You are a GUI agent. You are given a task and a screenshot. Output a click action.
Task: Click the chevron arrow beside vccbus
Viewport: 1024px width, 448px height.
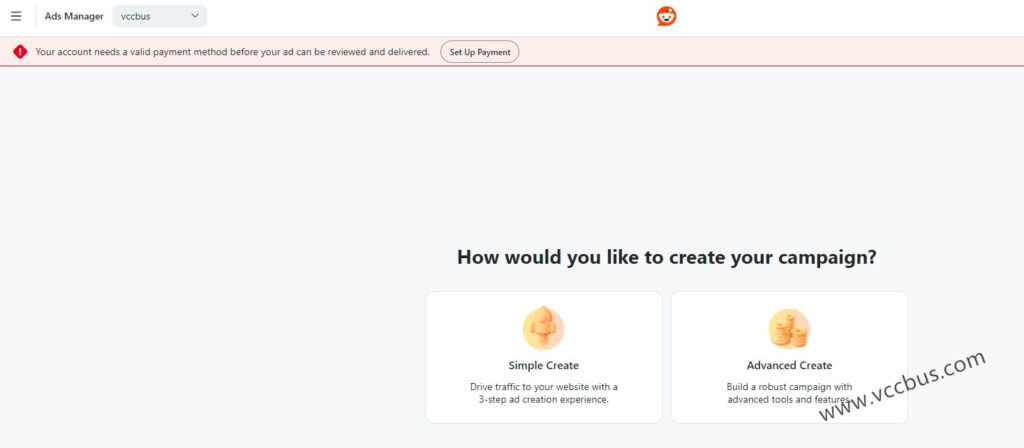pos(195,16)
